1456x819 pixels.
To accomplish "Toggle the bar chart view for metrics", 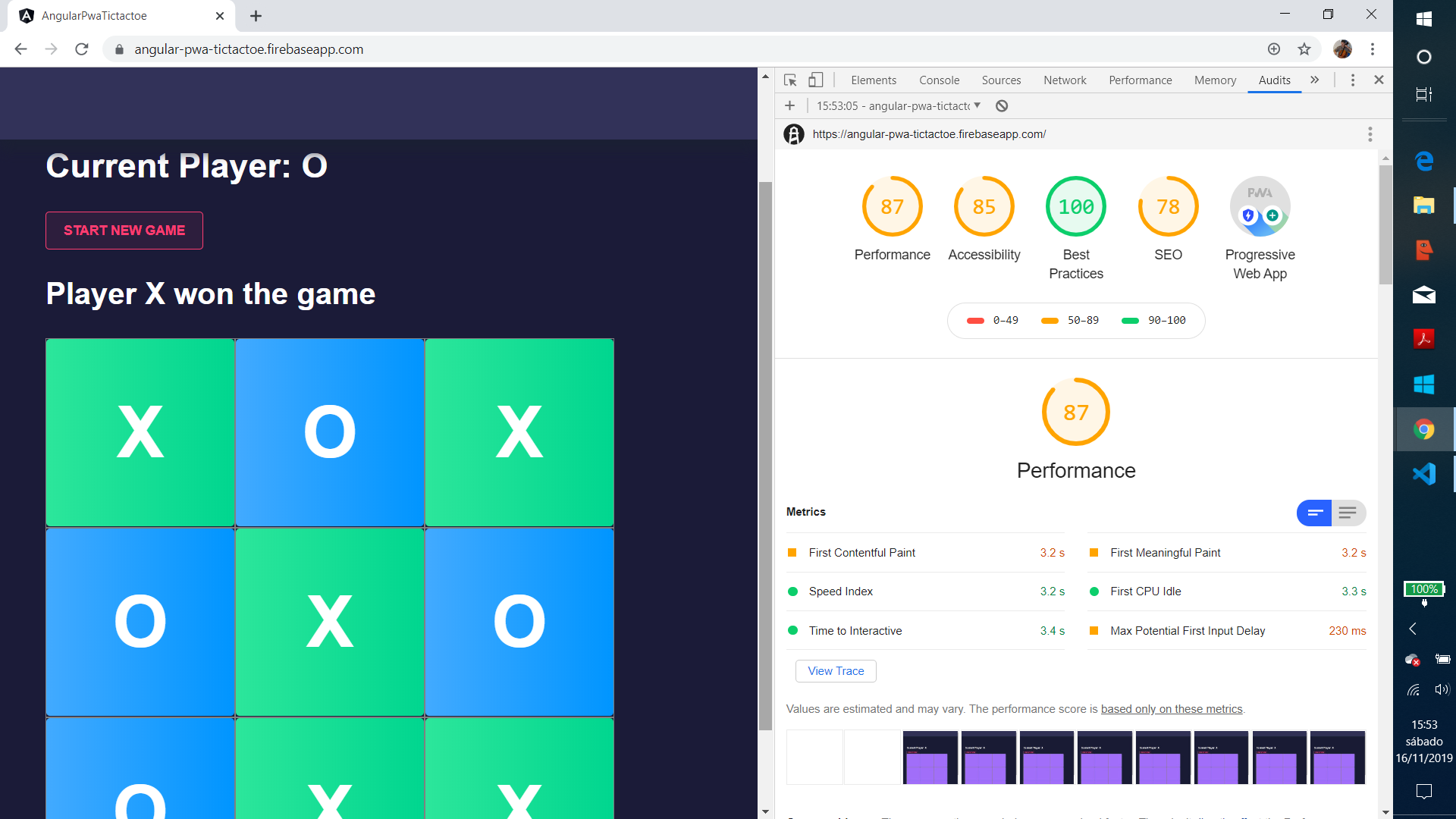I will click(x=1316, y=513).
